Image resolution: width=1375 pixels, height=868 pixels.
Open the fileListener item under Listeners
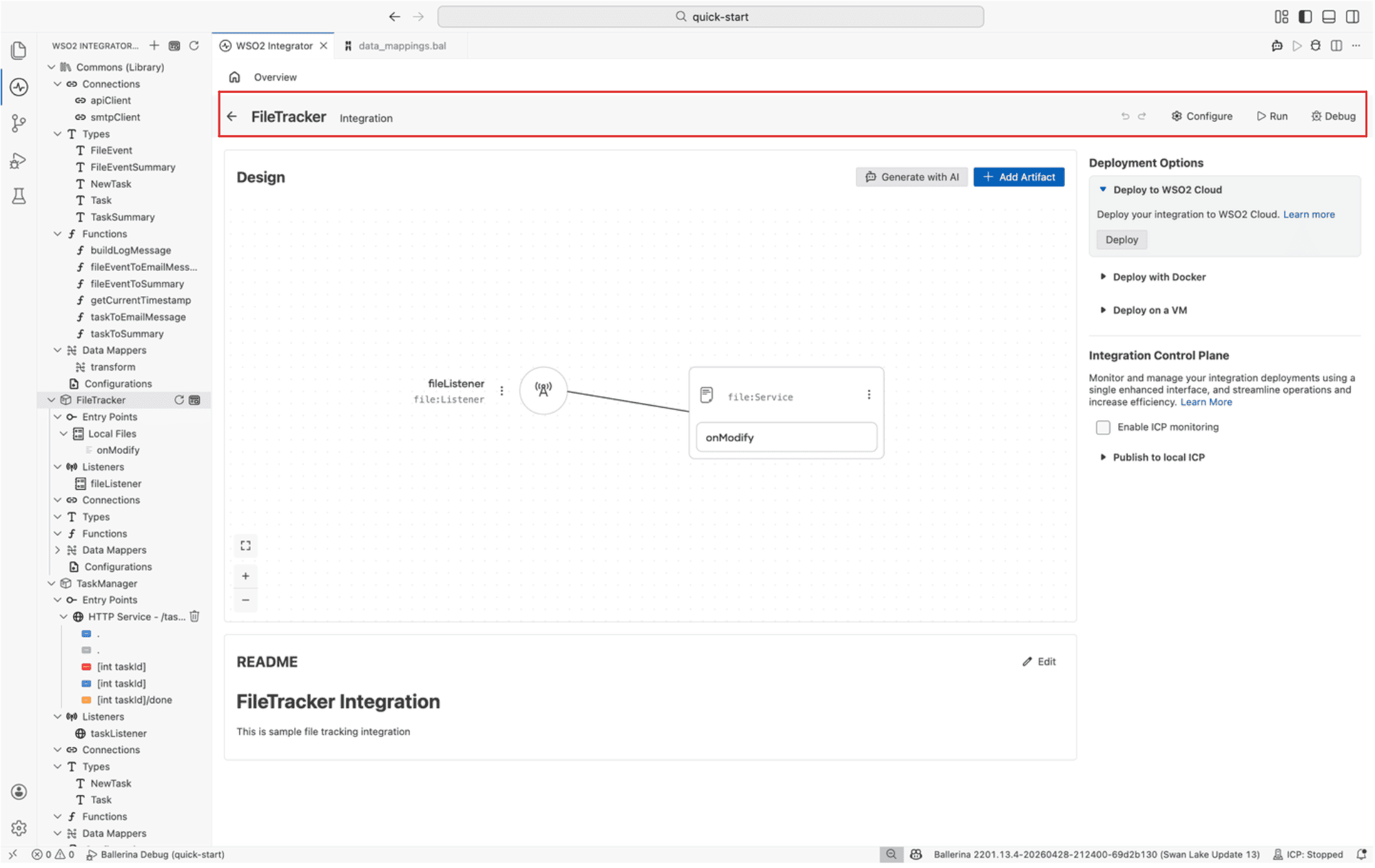pos(116,484)
